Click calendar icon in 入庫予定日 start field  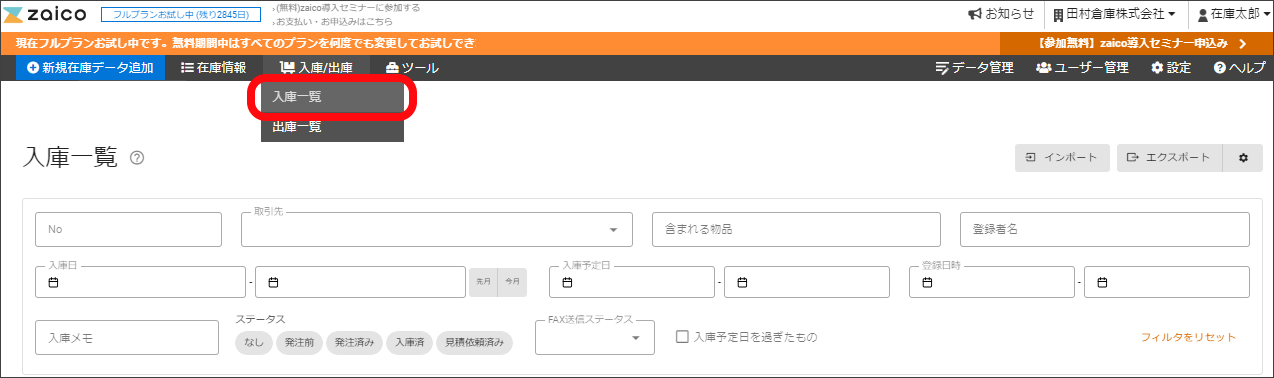568,283
